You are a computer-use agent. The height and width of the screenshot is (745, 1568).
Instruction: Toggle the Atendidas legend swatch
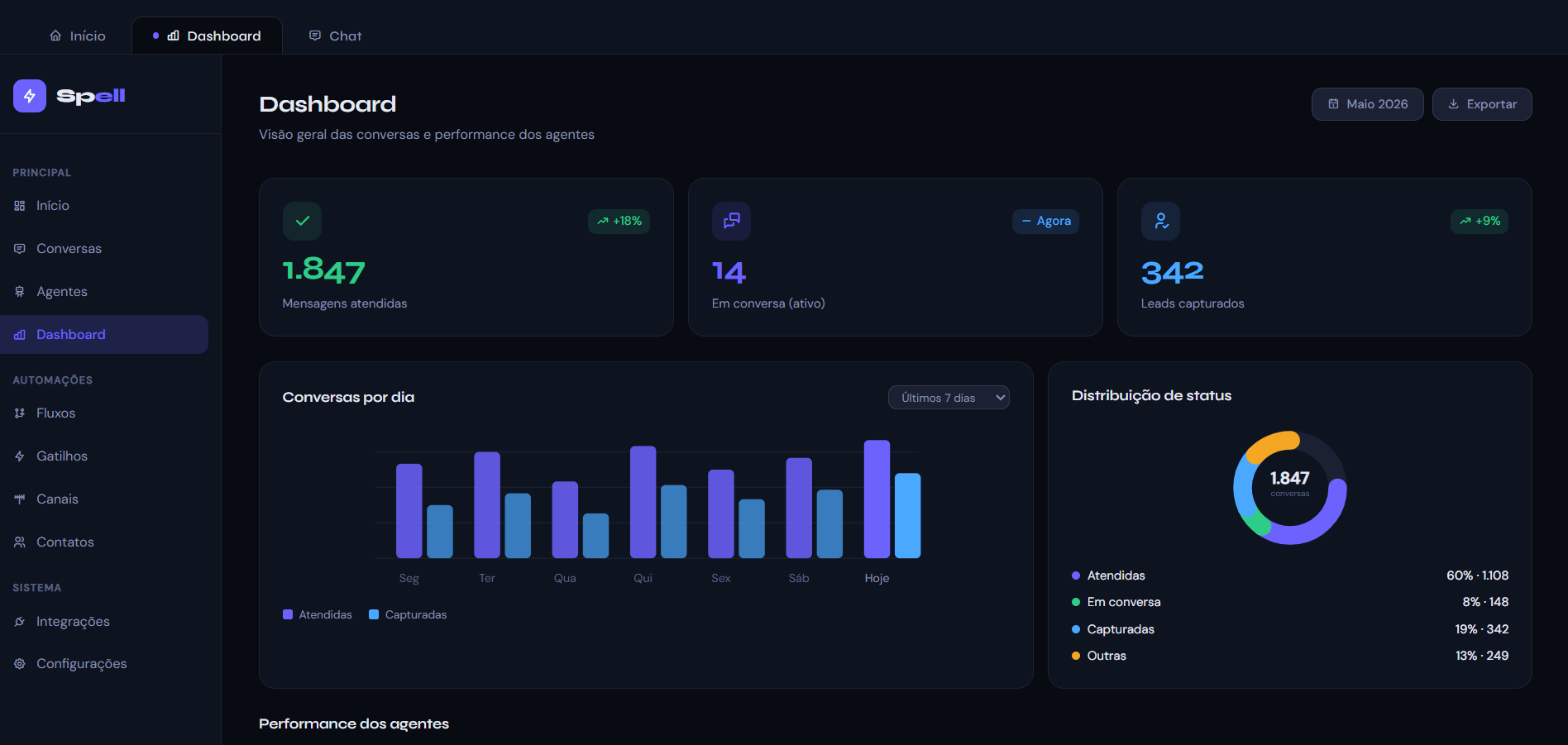(288, 614)
